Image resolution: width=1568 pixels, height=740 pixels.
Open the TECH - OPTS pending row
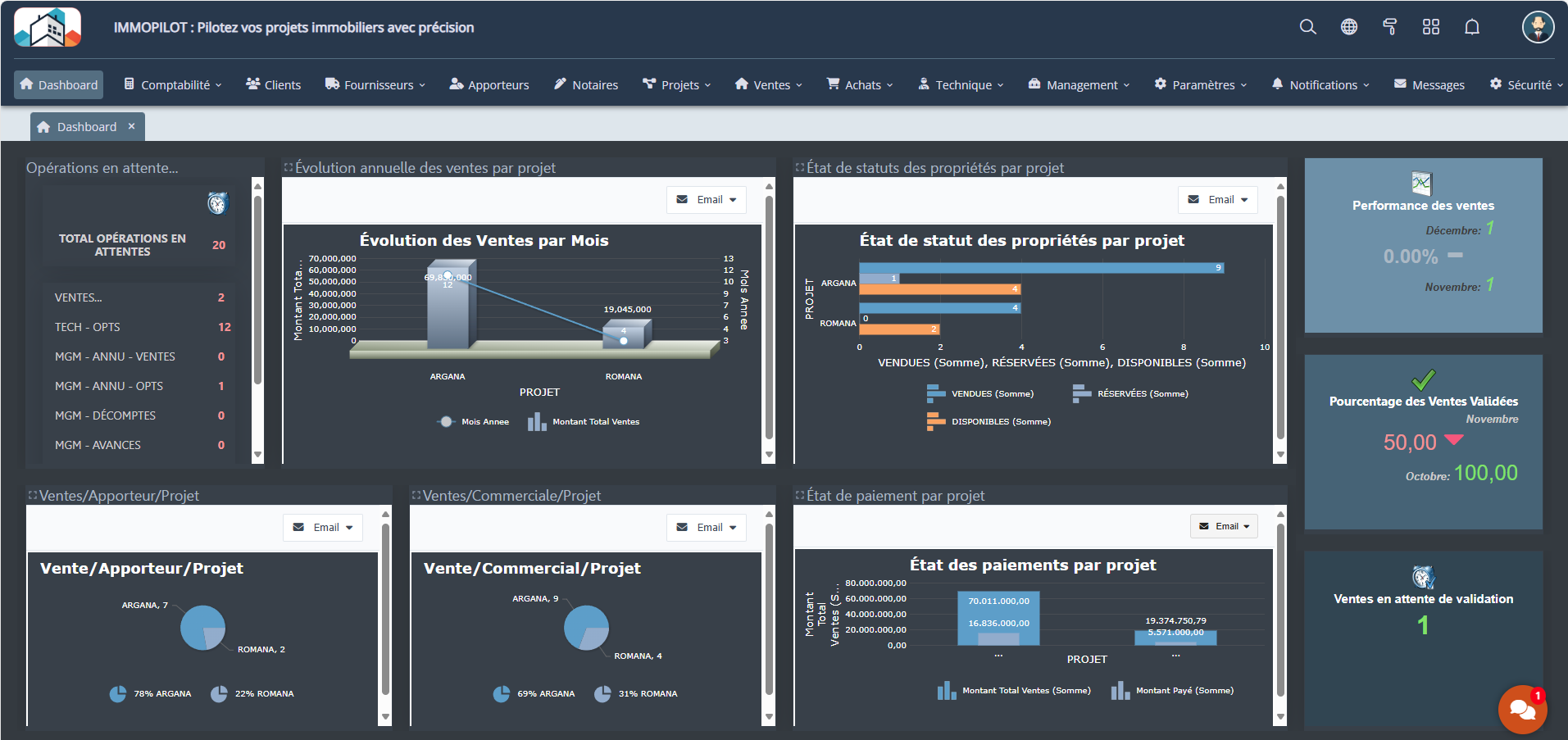coord(139,327)
